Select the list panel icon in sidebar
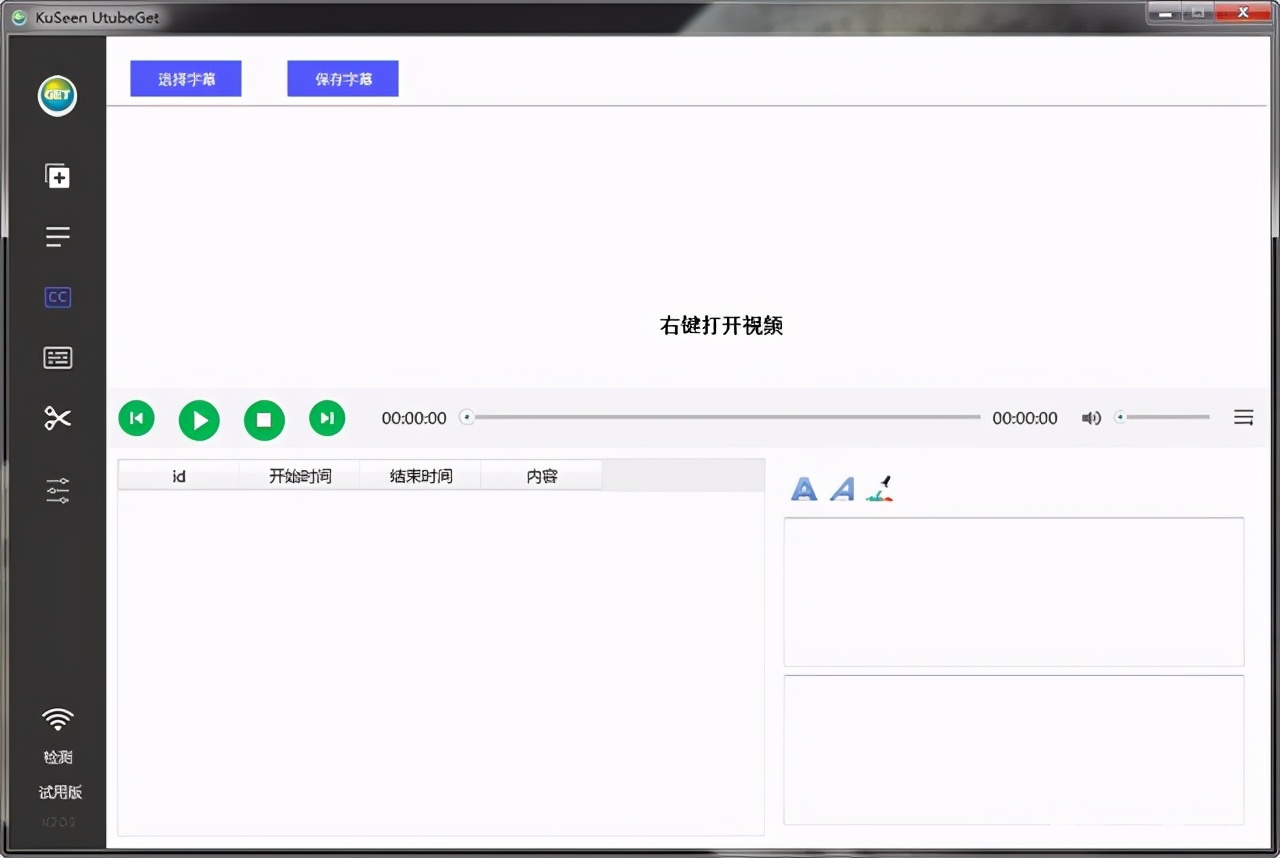The width and height of the screenshot is (1280, 858). tap(57, 236)
